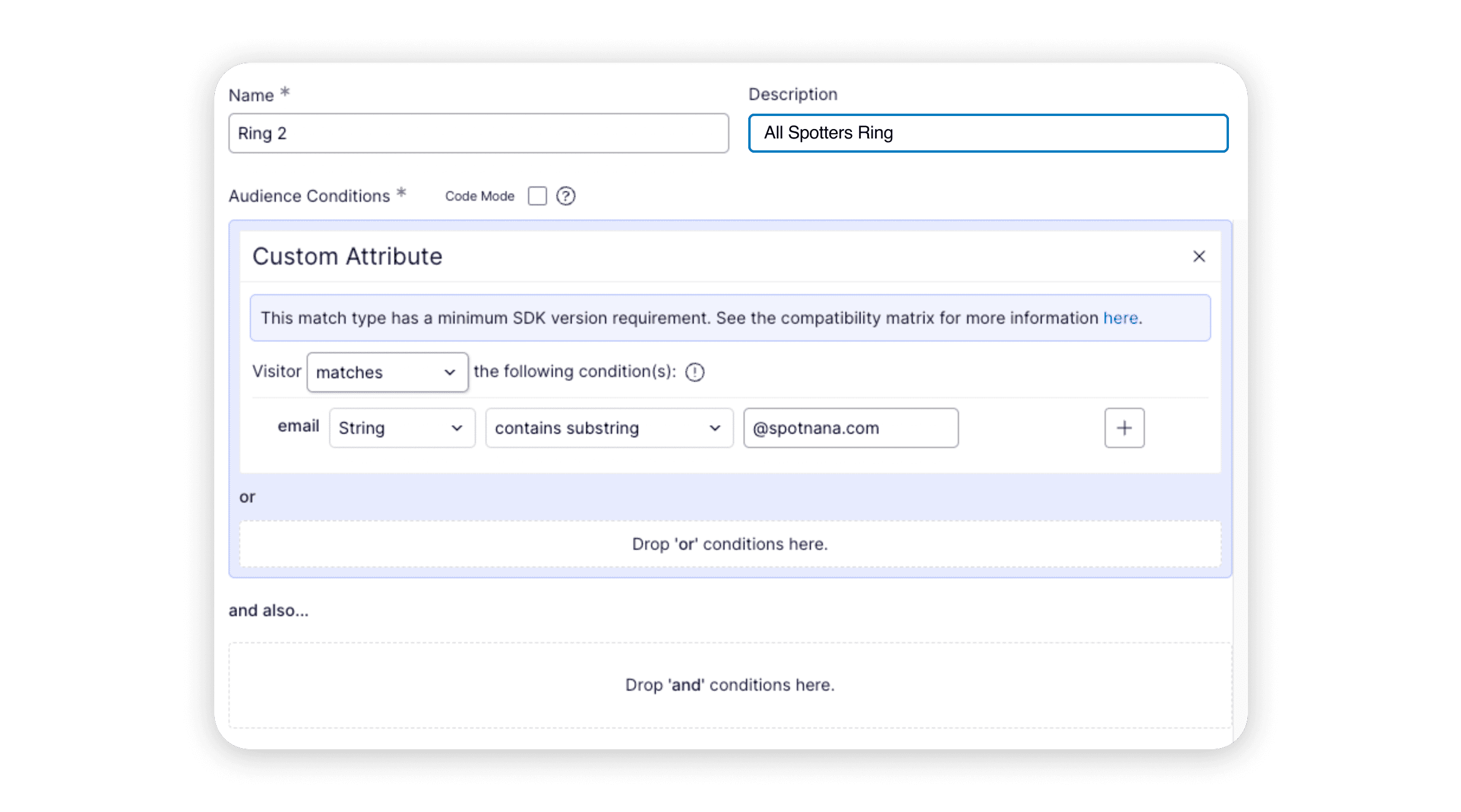Open the compatibility matrix 'here' link
Viewport: 1461px width, 812px height.
point(1120,318)
